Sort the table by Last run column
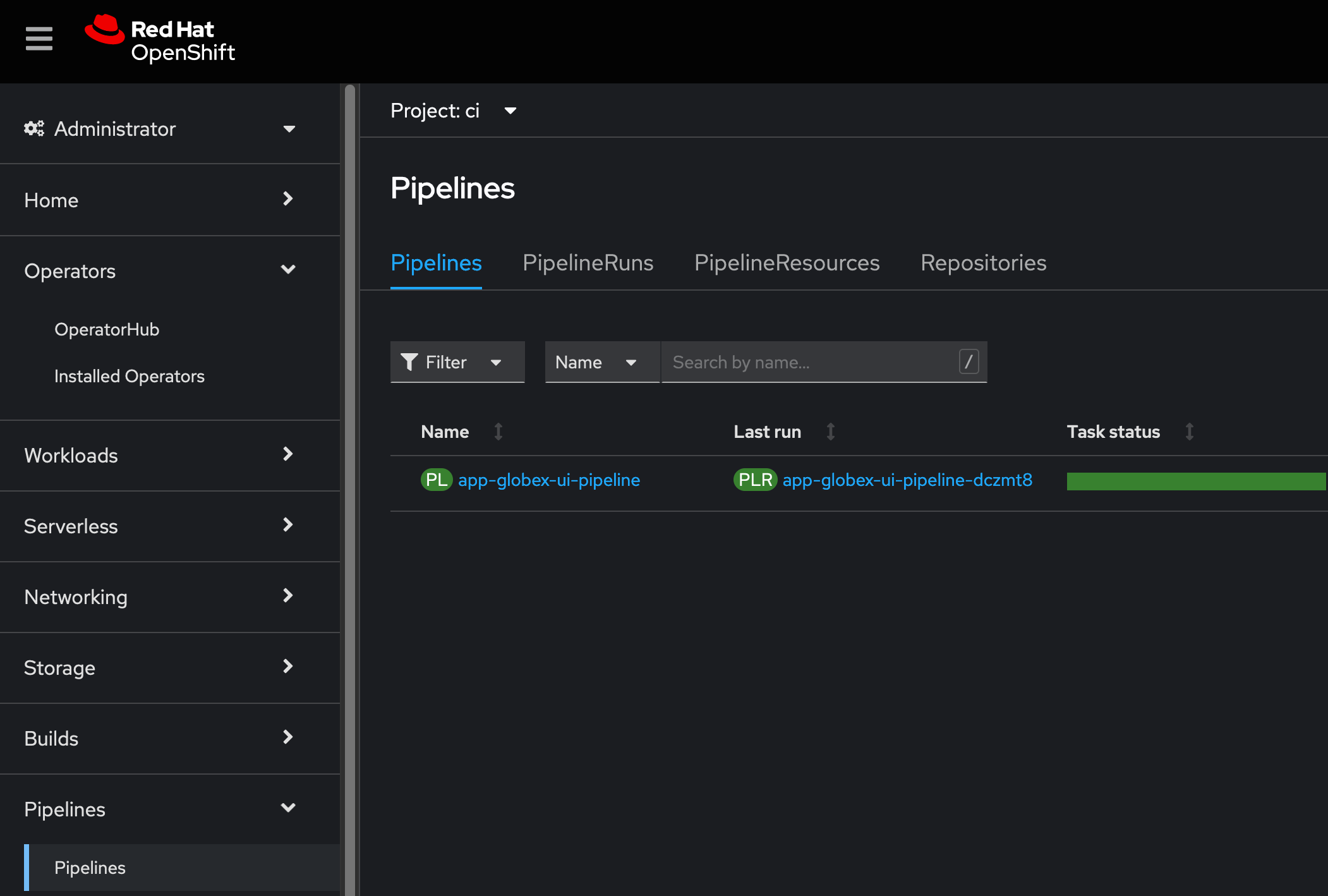The image size is (1328, 896). 784,432
